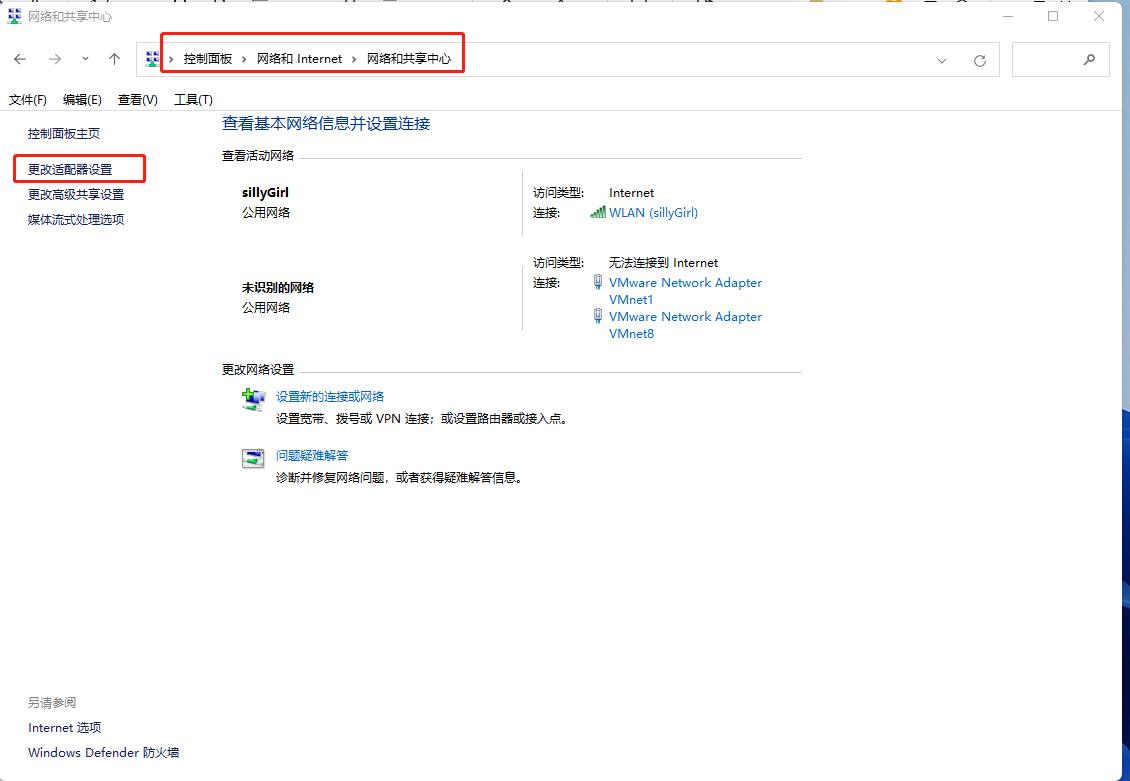Click the refresh icon in the address bar
The image size is (1130, 781).
pos(979,59)
